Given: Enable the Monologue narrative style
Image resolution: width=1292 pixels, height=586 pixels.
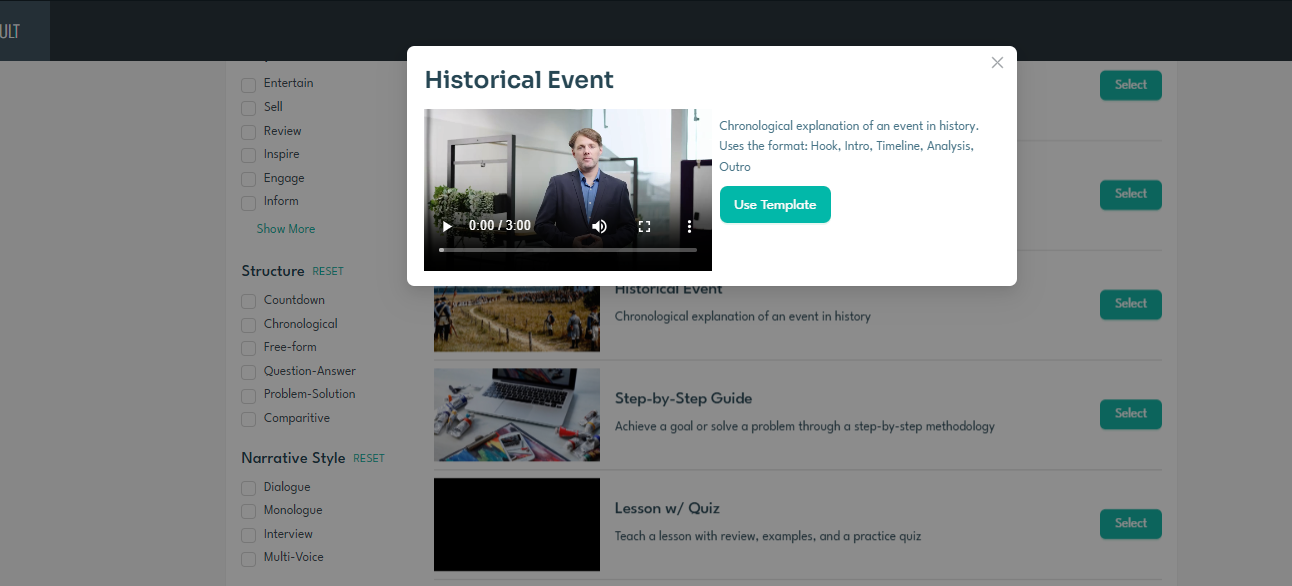Looking at the screenshot, I should coord(249,511).
